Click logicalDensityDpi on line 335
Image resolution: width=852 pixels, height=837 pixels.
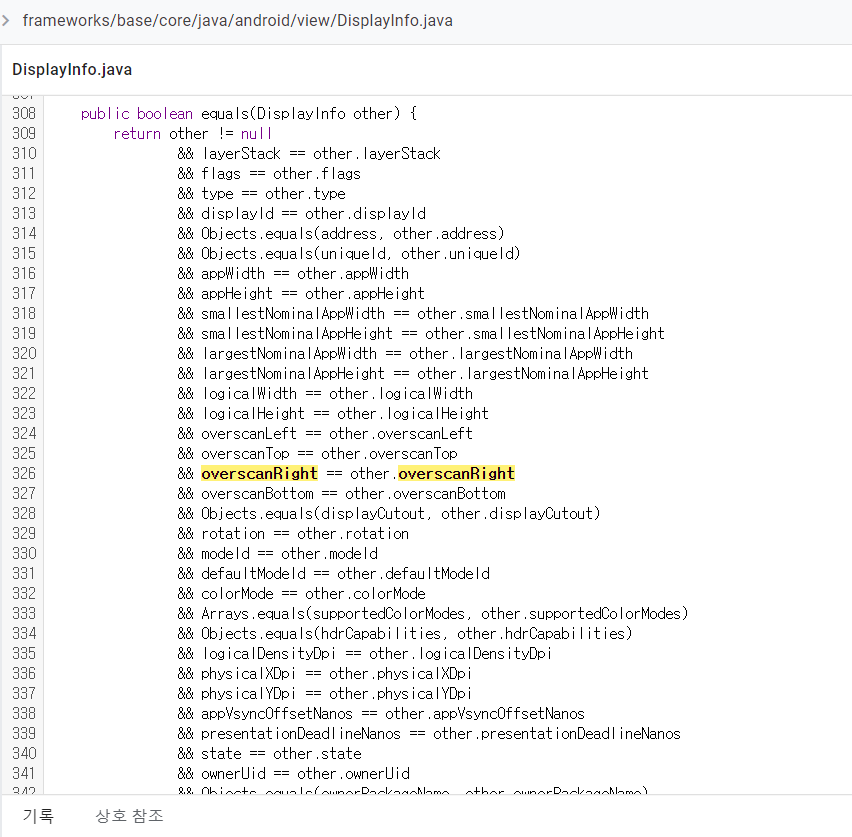pos(269,654)
